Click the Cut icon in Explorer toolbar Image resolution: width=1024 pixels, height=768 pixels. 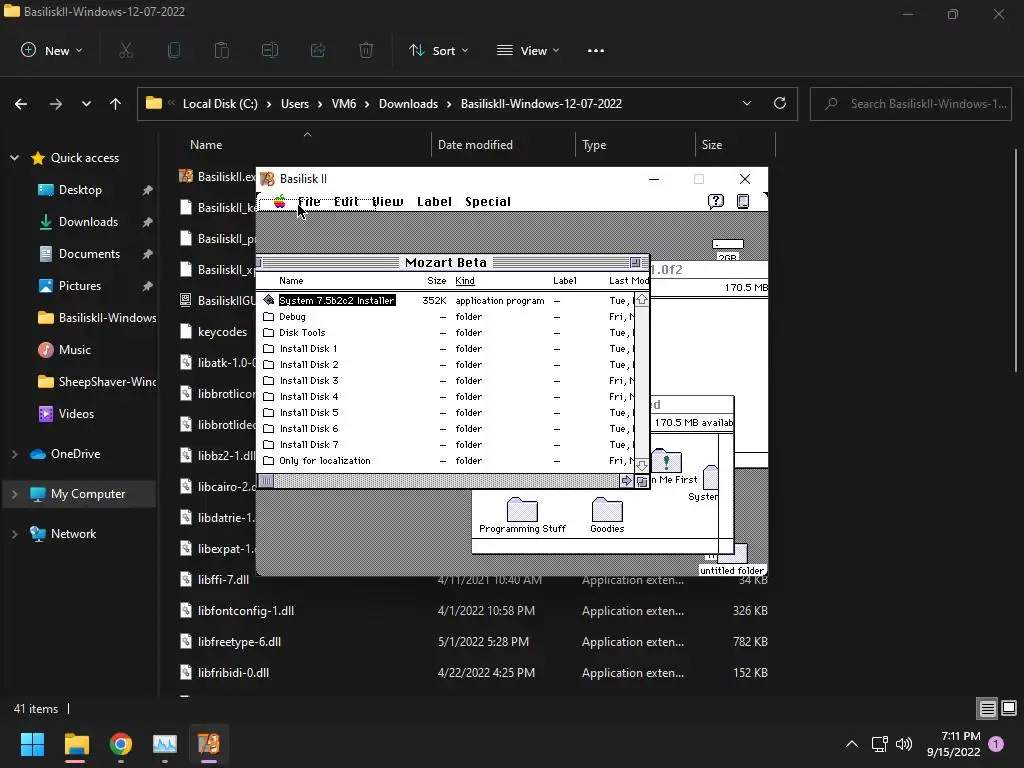pos(126,50)
